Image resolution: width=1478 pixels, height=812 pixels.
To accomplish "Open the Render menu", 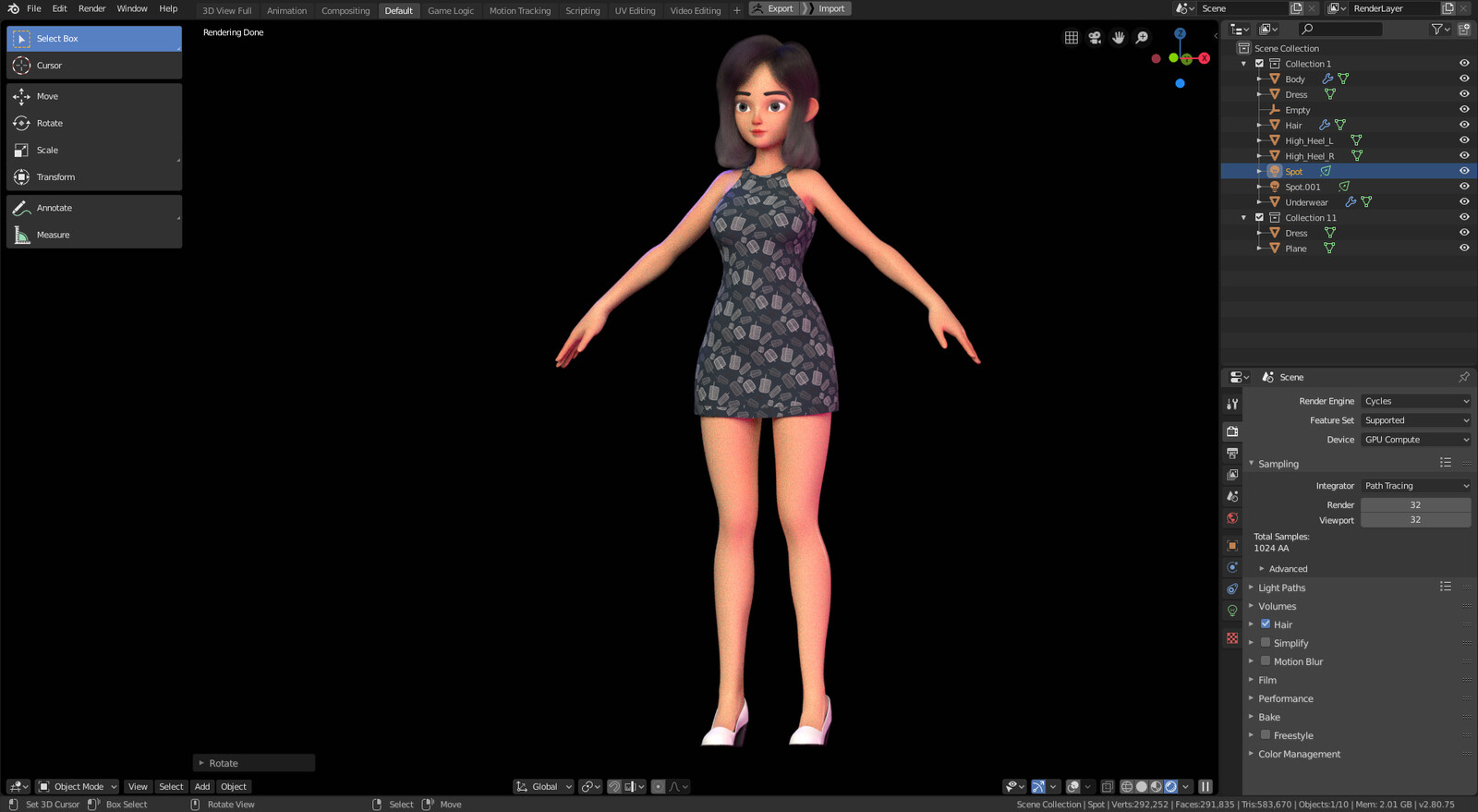I will click(91, 8).
